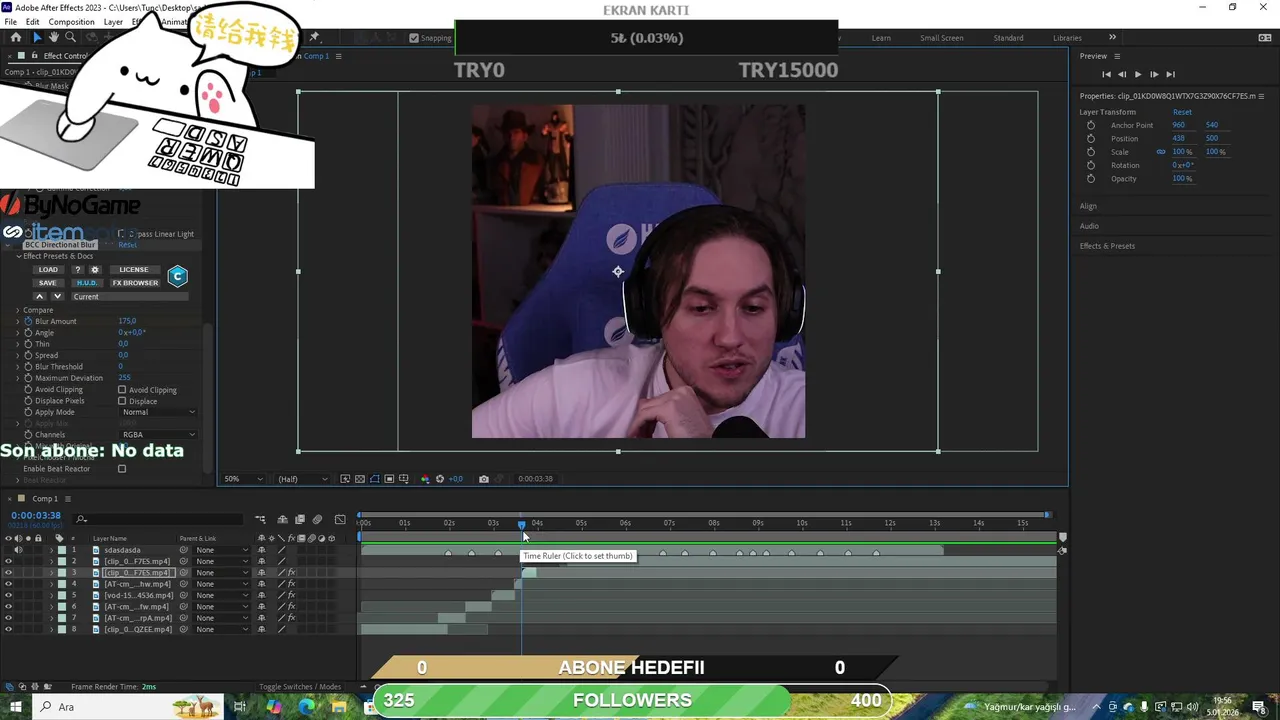Screen dimensions: 1280x720
Task: Show channel and color management settings
Action: point(425,479)
